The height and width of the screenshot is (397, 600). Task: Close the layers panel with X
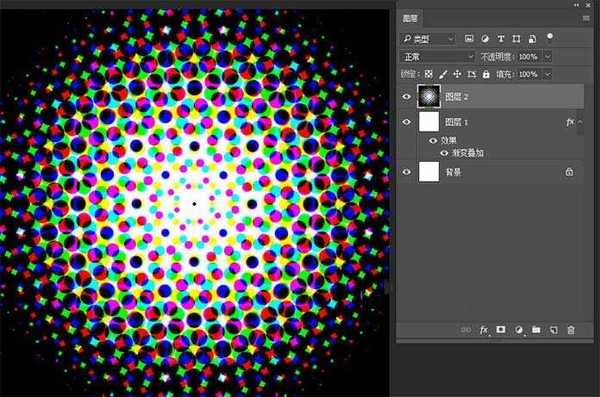588,5
